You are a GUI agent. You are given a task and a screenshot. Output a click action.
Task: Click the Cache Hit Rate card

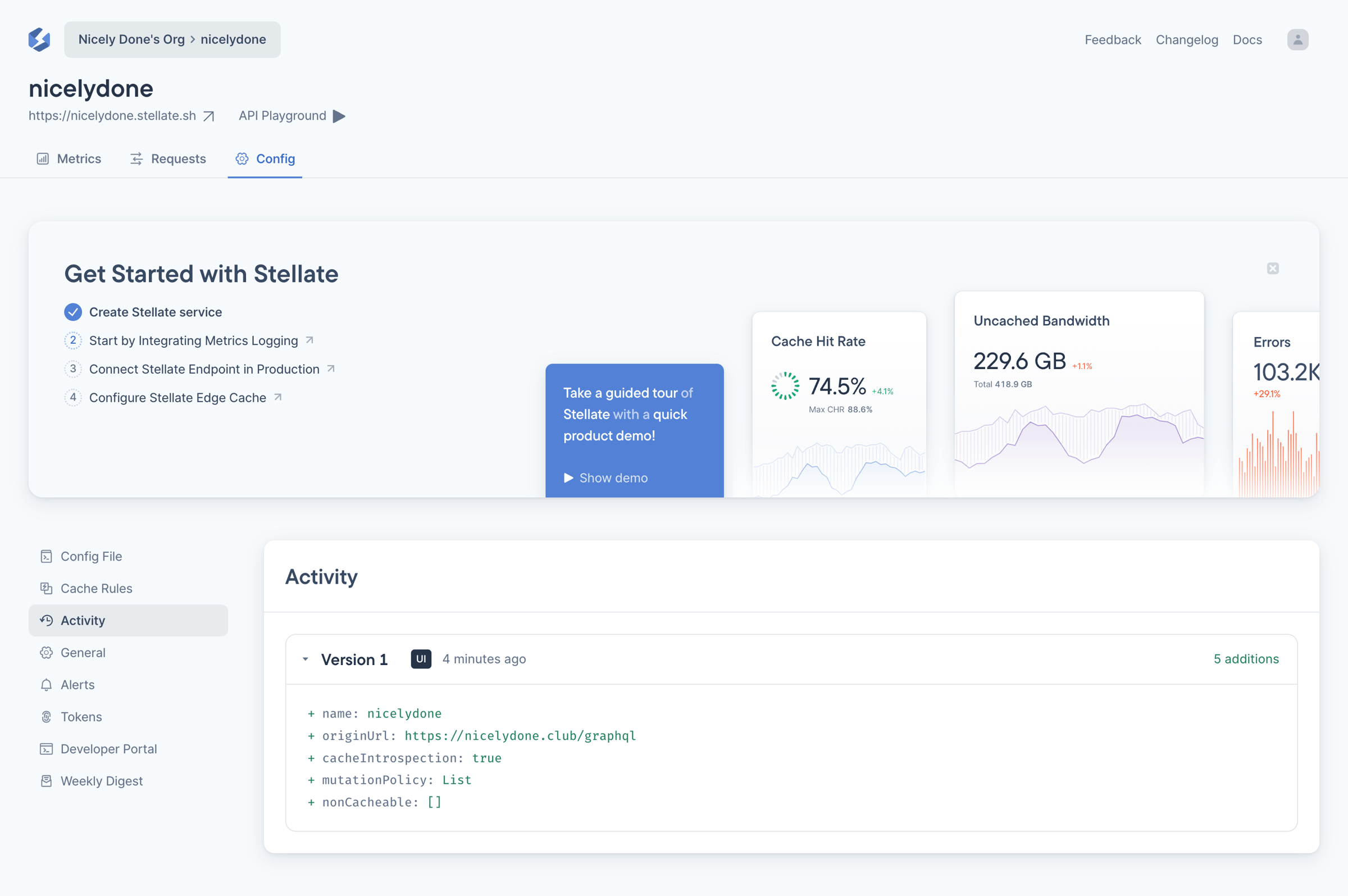839,404
